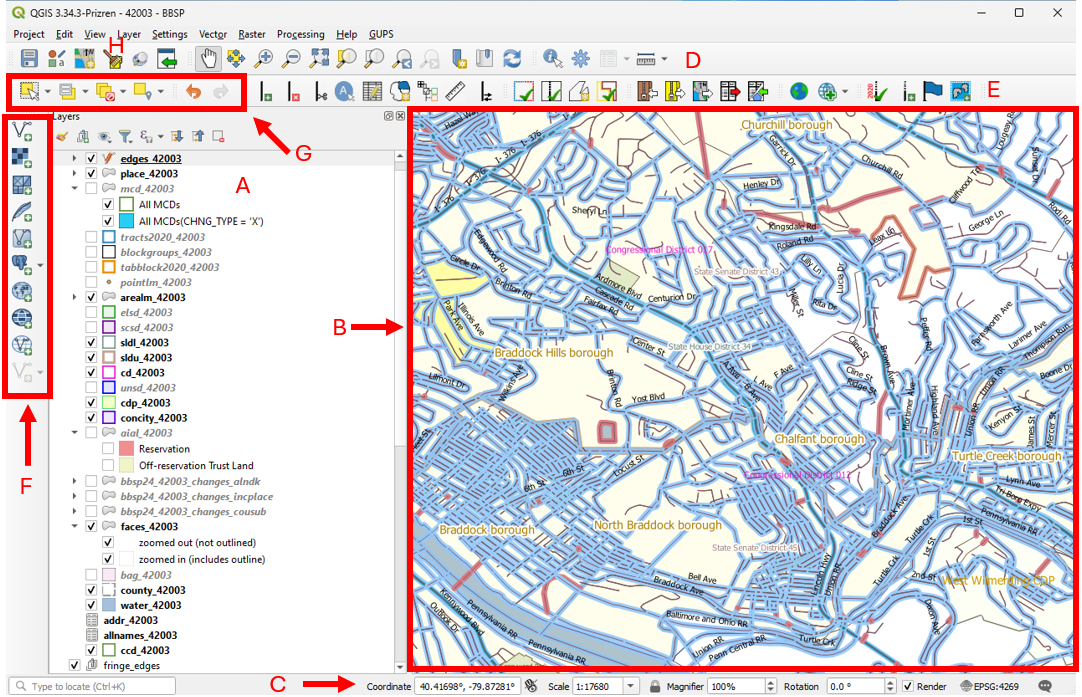Viewport: 1082px width, 697px height.
Task: Click the Zoom In magnifier tool
Action: (x=265, y=58)
